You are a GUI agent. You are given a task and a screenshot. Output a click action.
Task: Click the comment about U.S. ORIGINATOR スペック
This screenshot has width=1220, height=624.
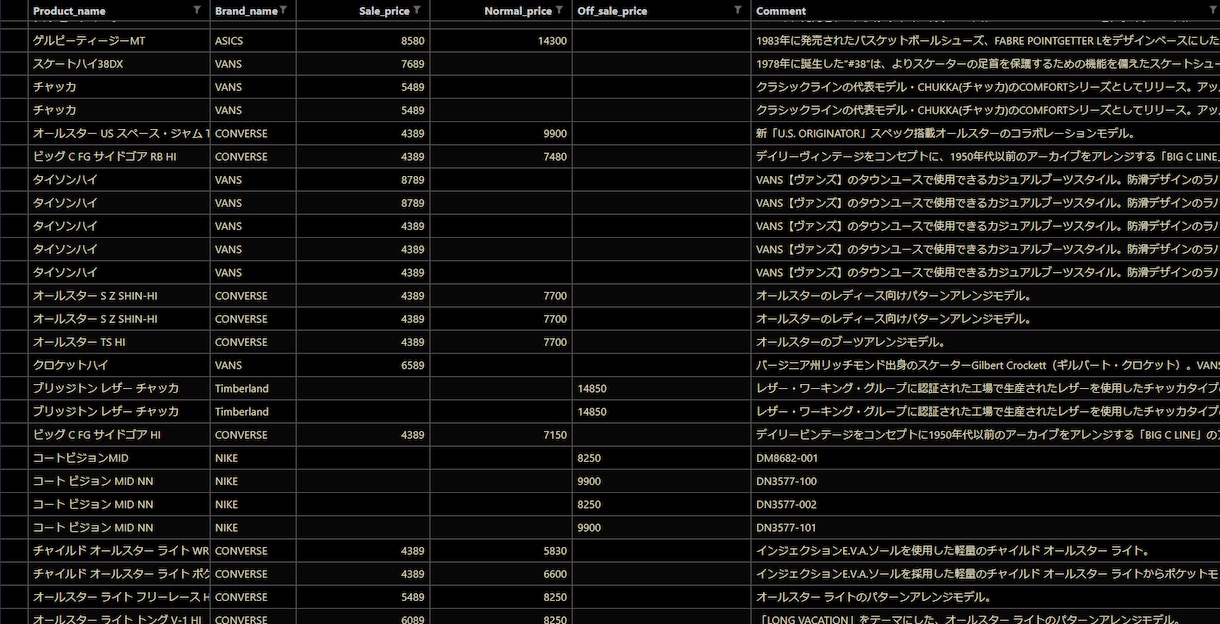985,133
